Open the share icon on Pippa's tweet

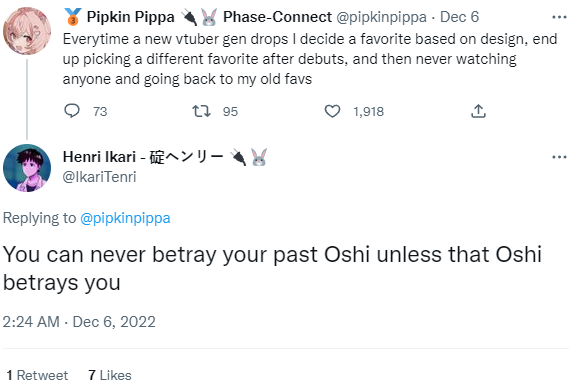[x=478, y=111]
